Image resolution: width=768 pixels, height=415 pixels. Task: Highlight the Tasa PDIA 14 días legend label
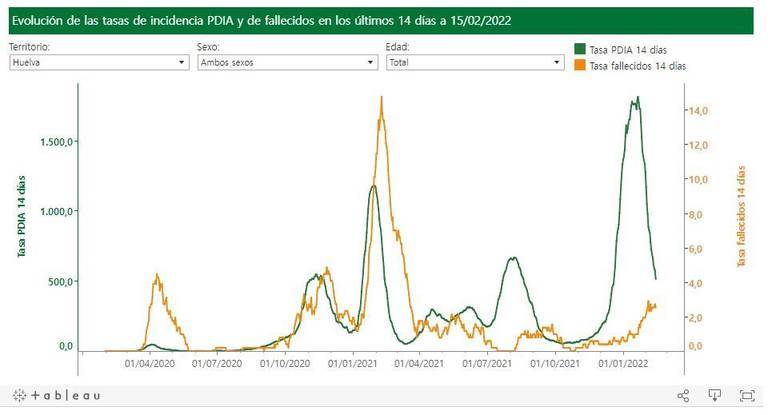pos(628,49)
